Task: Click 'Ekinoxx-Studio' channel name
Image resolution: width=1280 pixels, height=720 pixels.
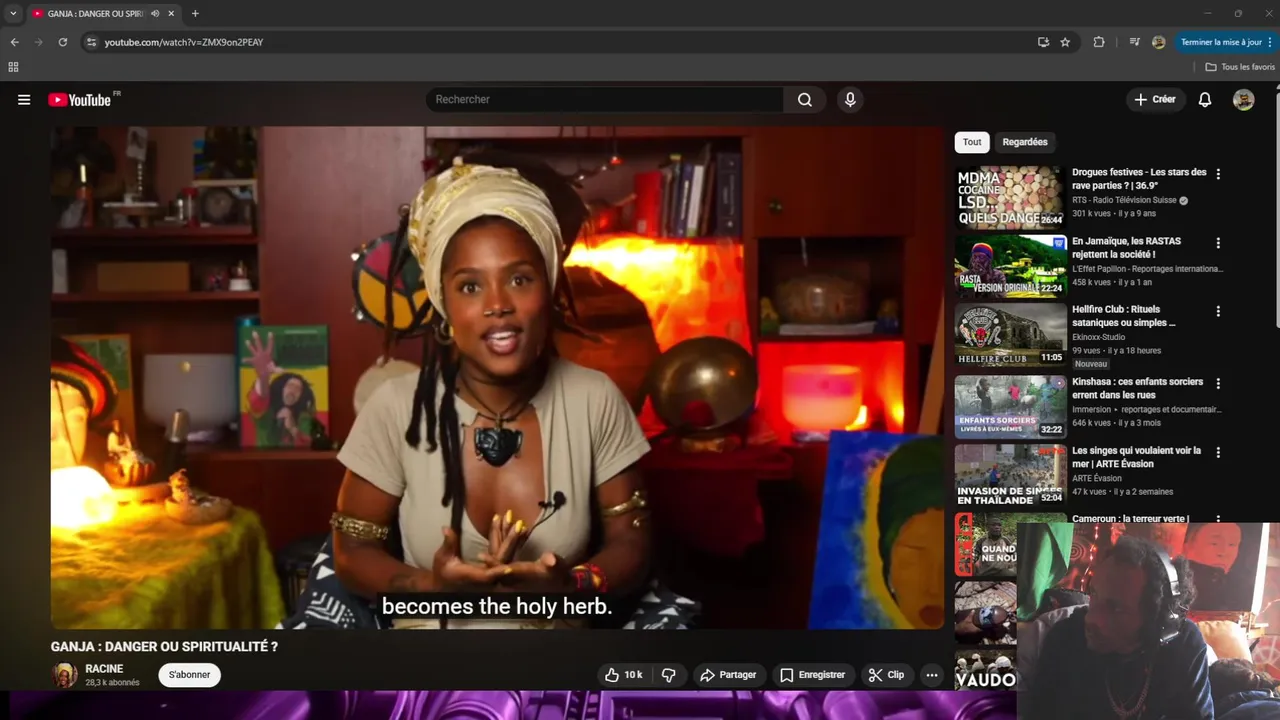Action: tap(1099, 337)
